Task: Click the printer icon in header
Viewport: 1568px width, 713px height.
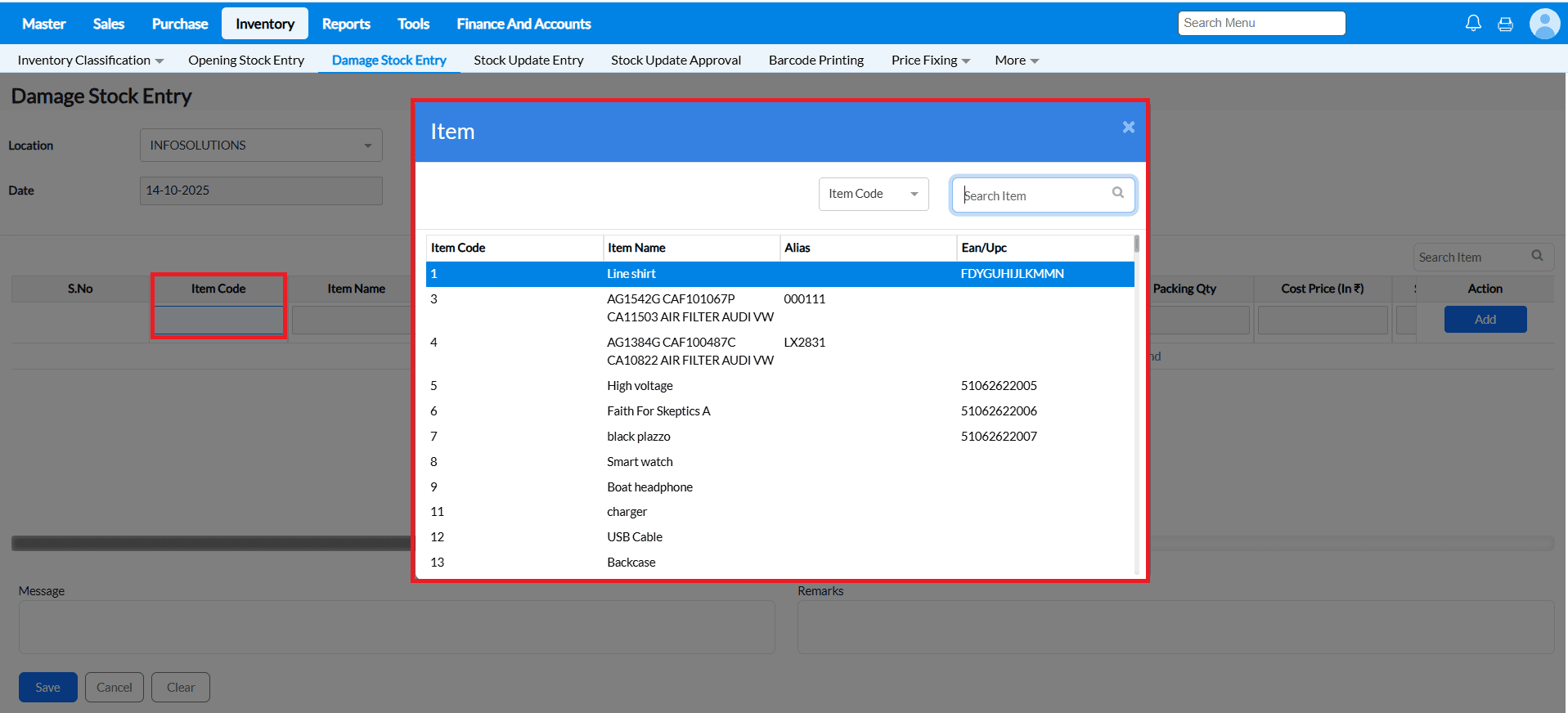Action: (1505, 24)
